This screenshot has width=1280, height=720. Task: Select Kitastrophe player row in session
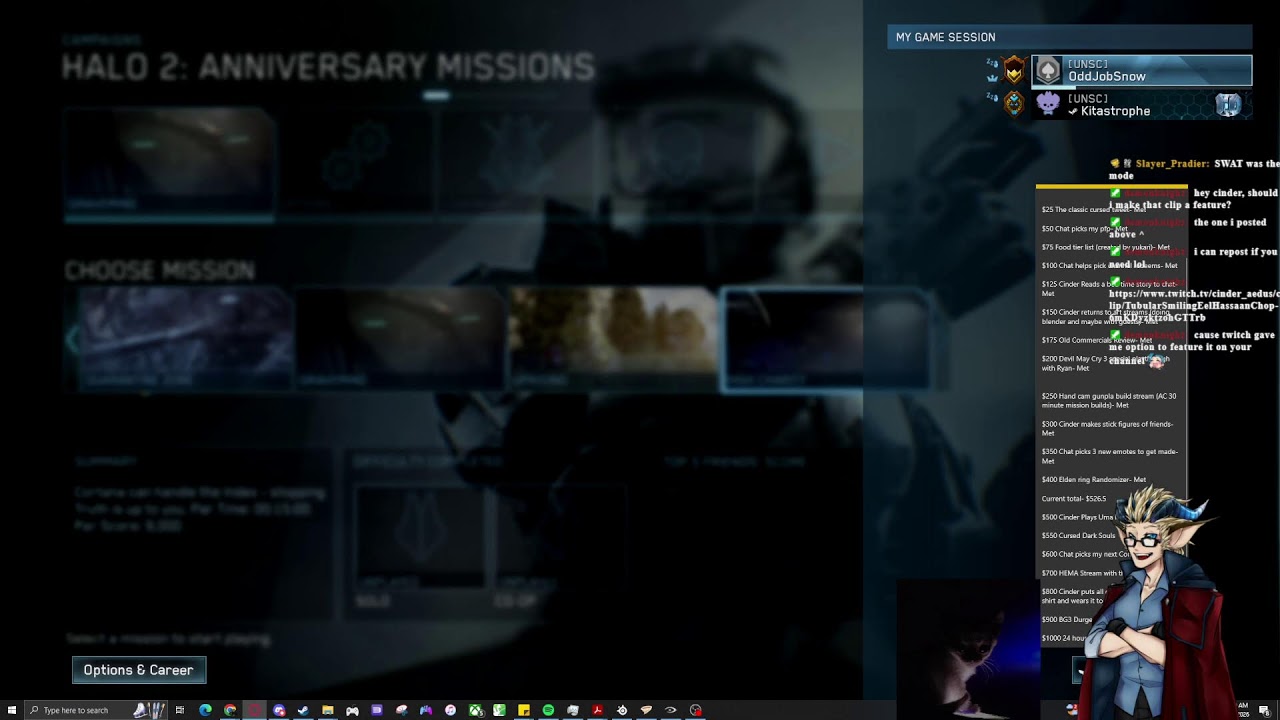pos(1141,105)
